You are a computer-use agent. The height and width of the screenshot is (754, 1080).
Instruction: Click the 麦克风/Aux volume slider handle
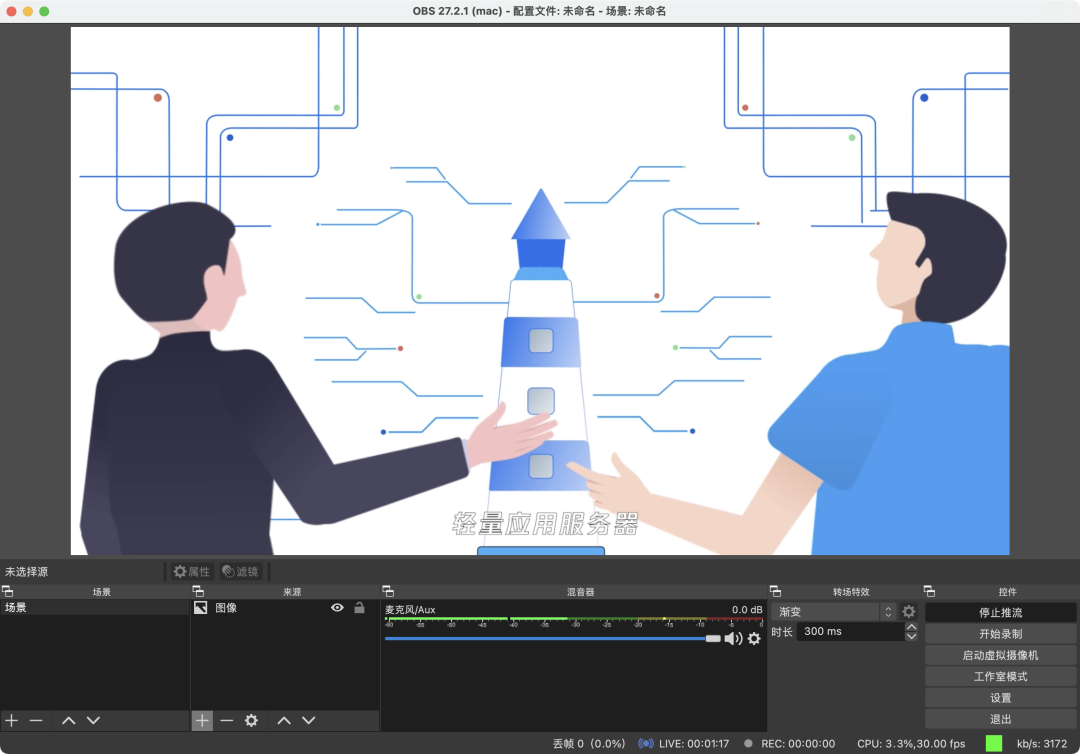pyautogui.click(x=713, y=639)
